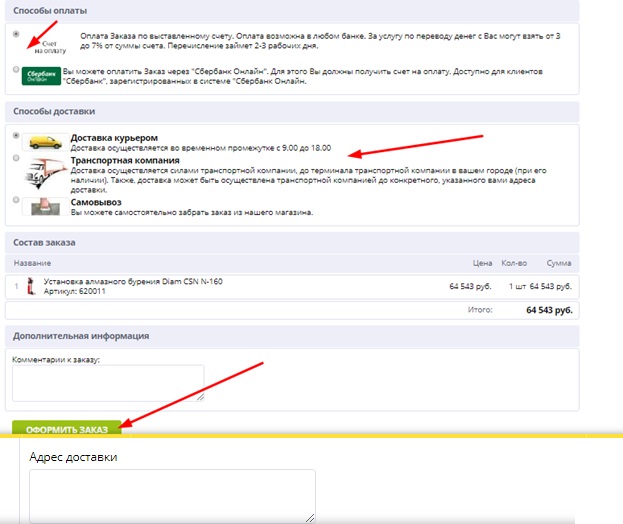Select the invoice payment radio button
Screen dimensions: 623x524
[15, 34]
